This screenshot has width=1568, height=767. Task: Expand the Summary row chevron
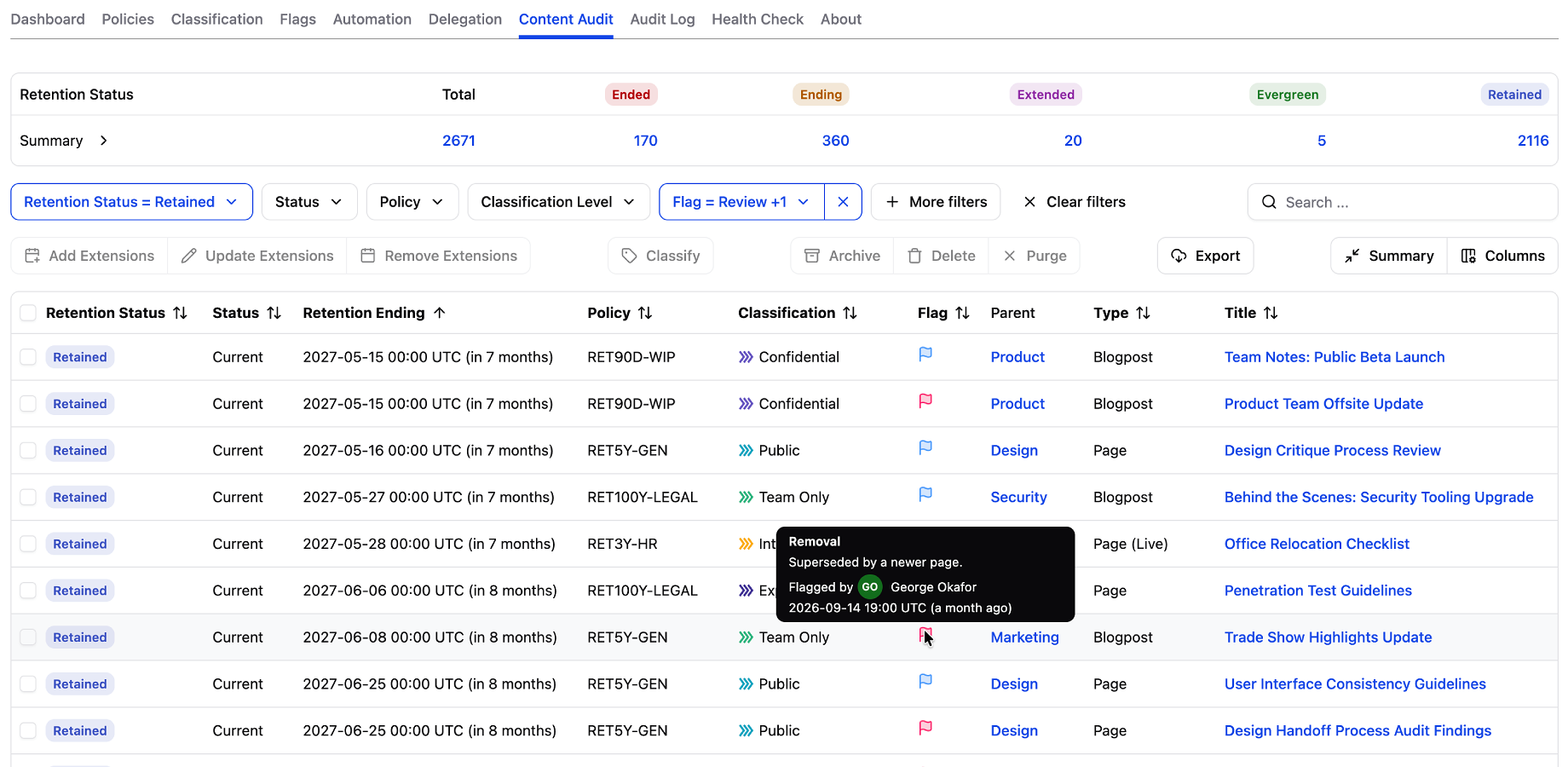[x=103, y=141]
